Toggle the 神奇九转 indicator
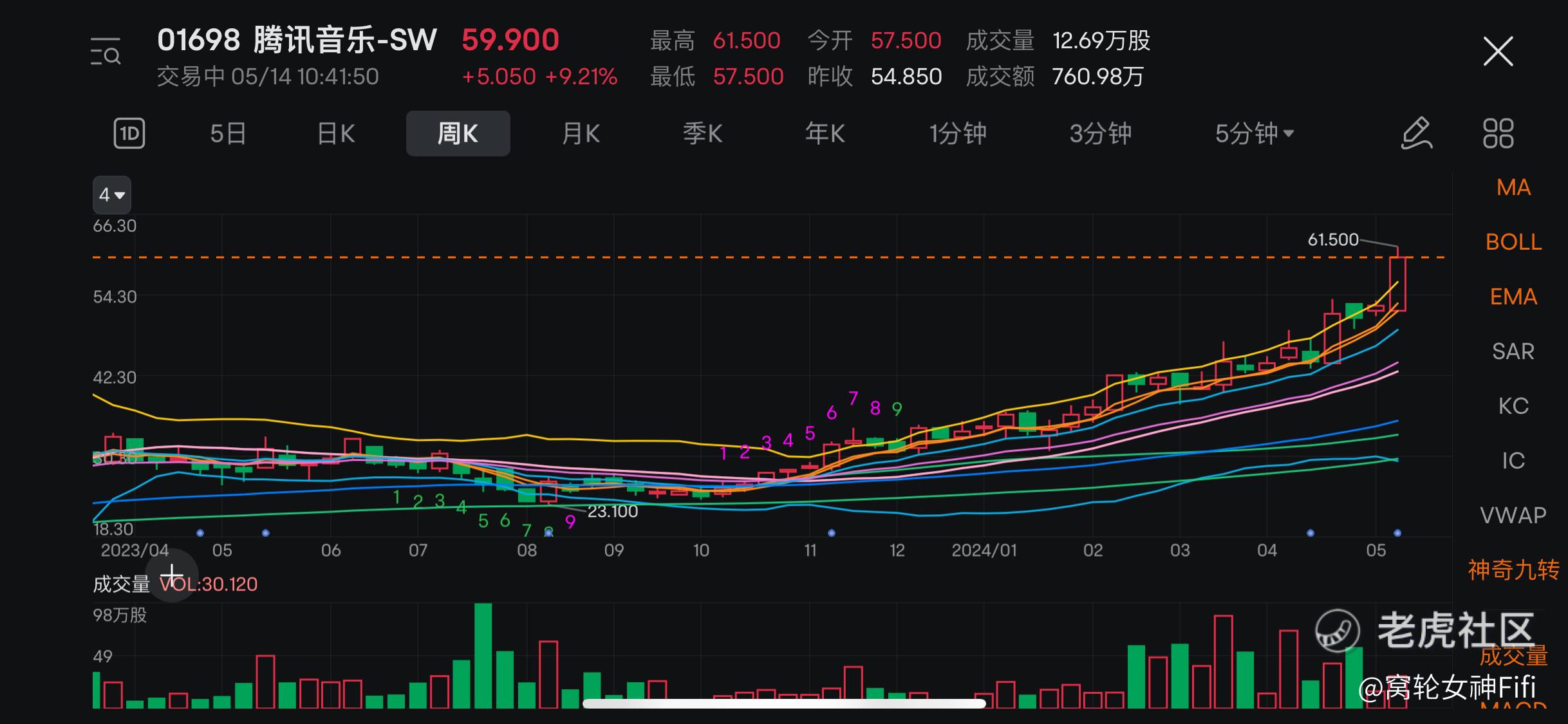The image size is (1568, 724). [x=1513, y=570]
